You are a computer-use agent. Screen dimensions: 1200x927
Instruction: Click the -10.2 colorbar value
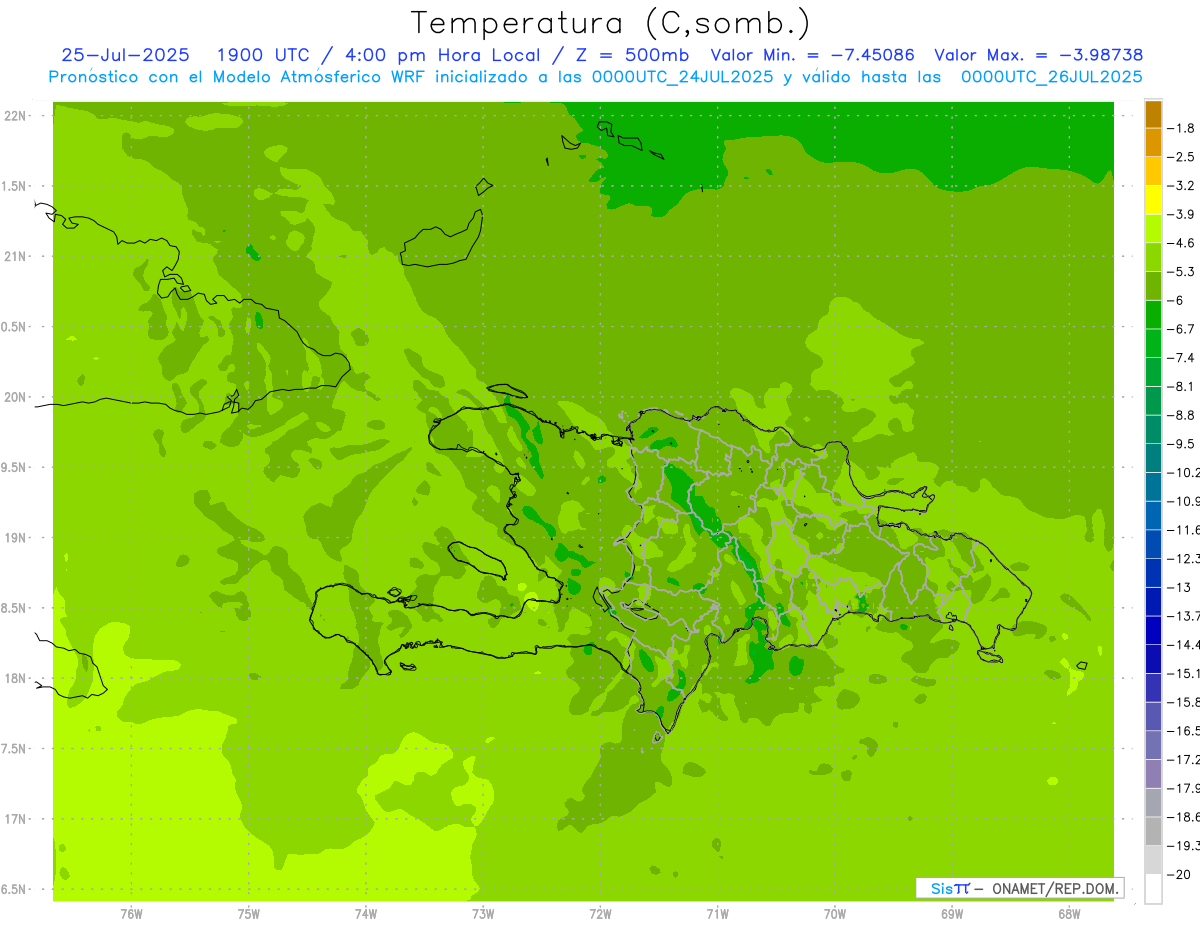(x=1183, y=472)
